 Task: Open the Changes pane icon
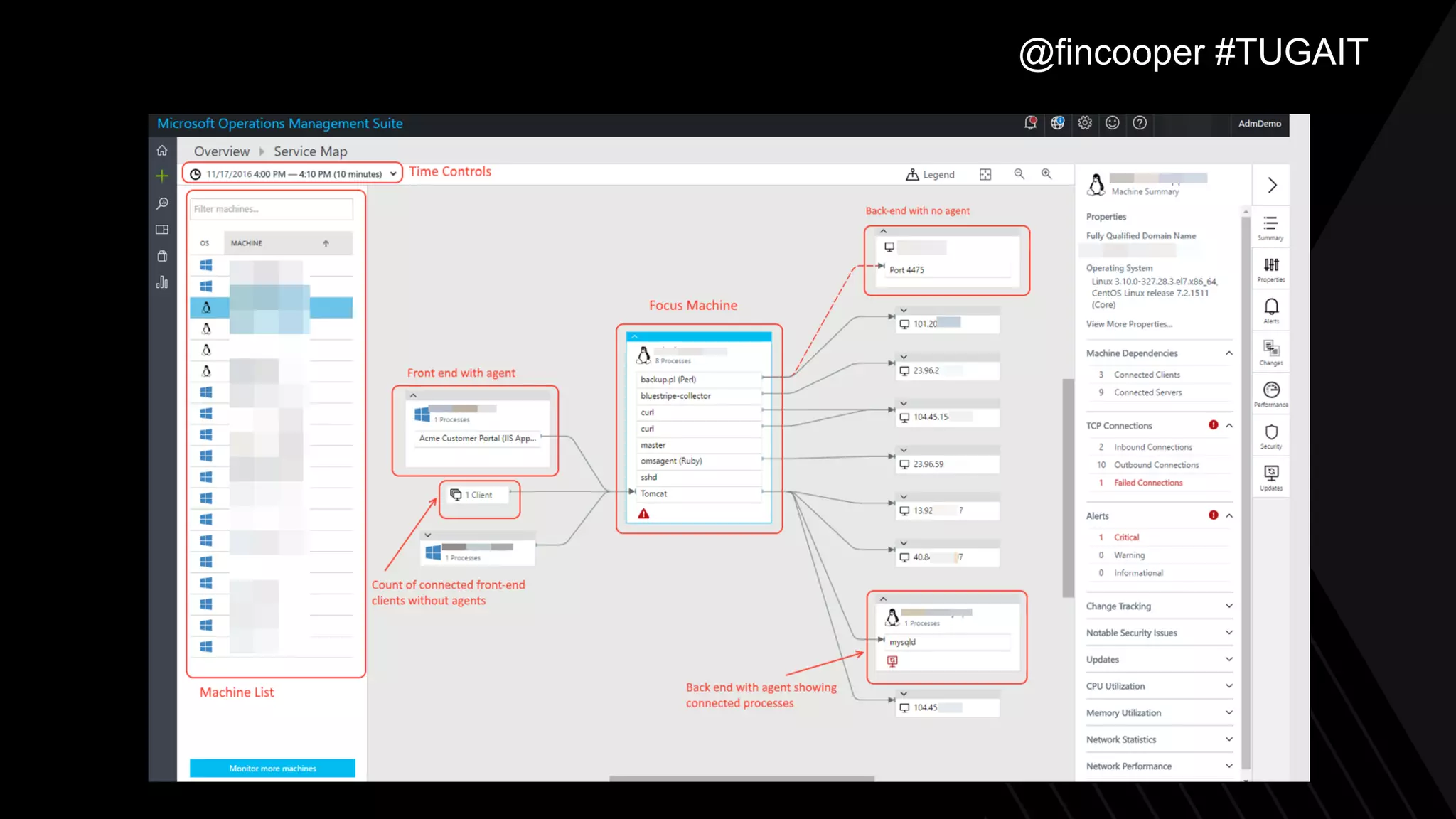click(1271, 353)
